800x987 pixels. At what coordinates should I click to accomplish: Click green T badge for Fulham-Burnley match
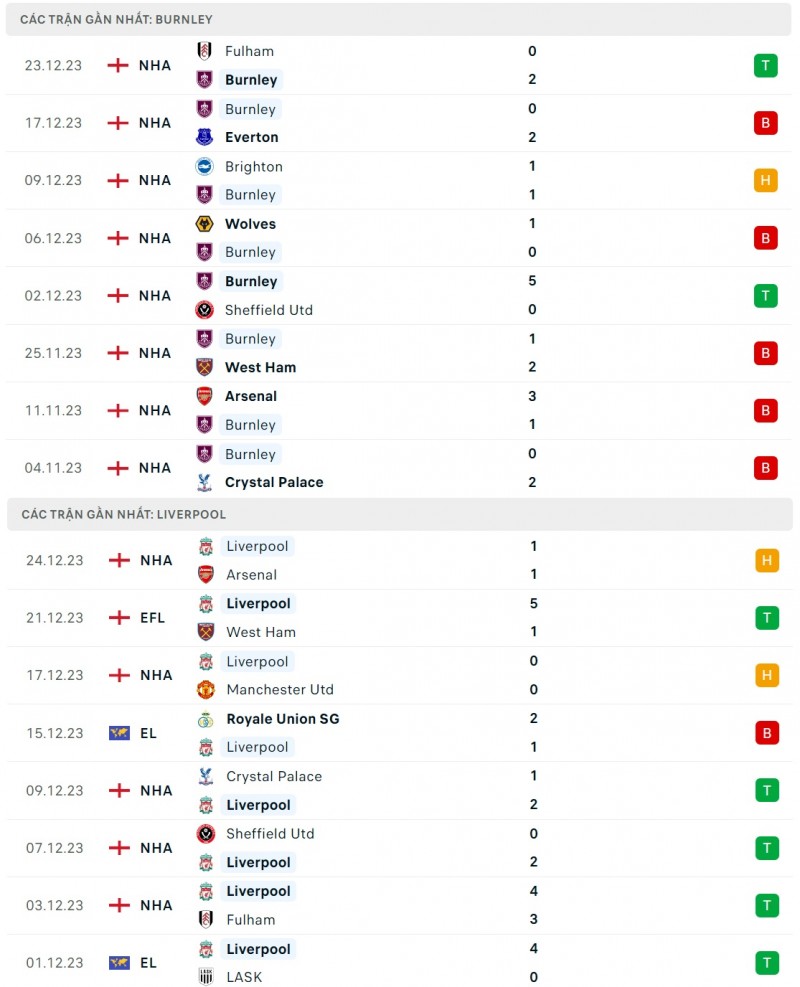tap(766, 66)
